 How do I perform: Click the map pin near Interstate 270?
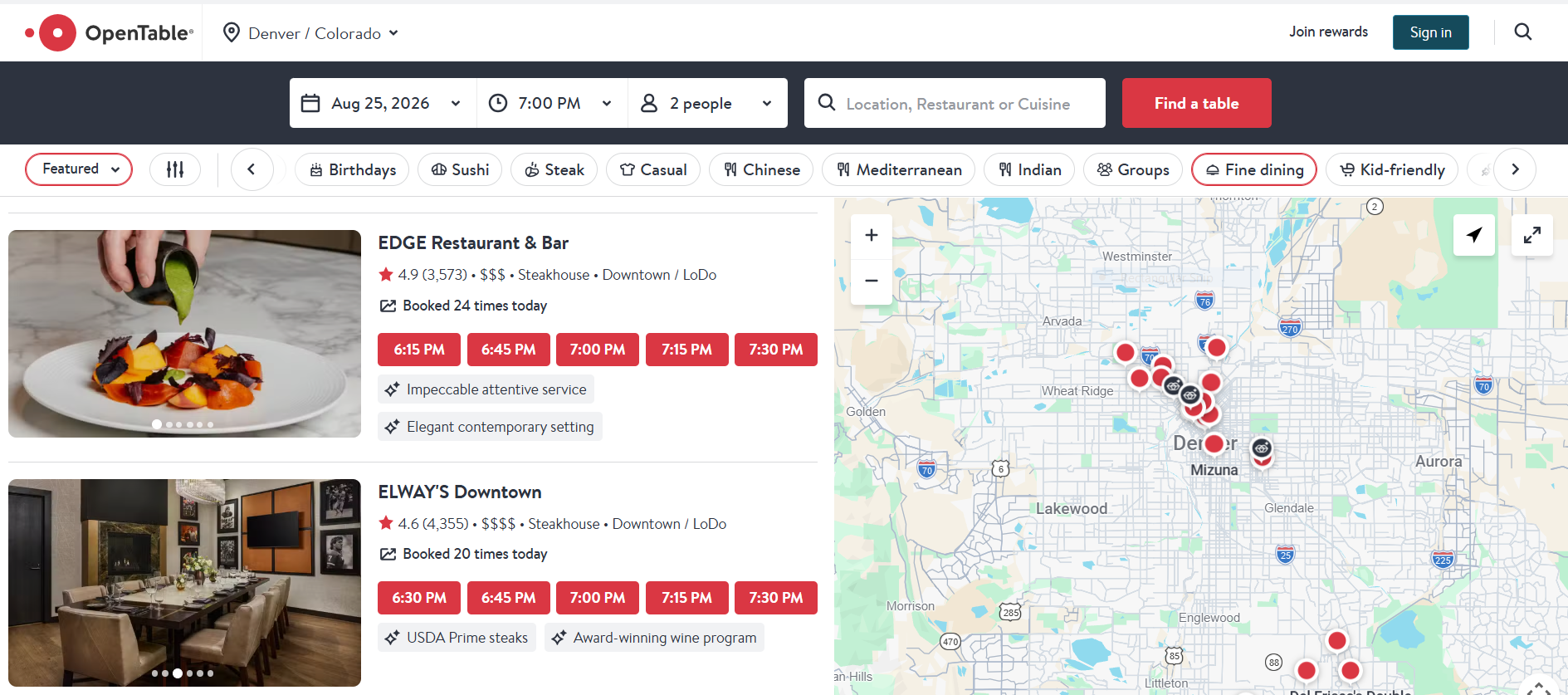1217,348
